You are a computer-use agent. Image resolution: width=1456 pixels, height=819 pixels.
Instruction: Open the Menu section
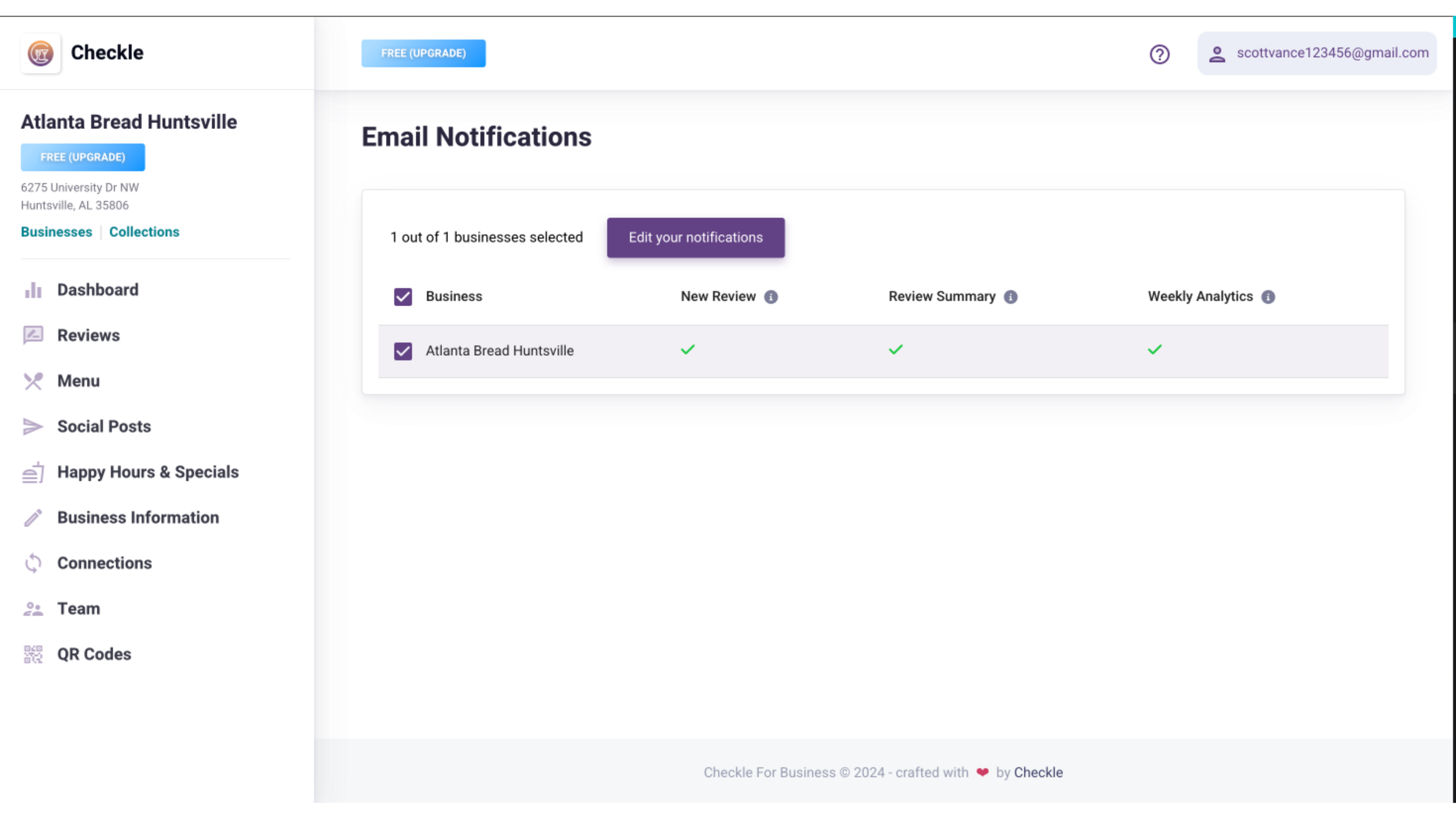point(79,381)
